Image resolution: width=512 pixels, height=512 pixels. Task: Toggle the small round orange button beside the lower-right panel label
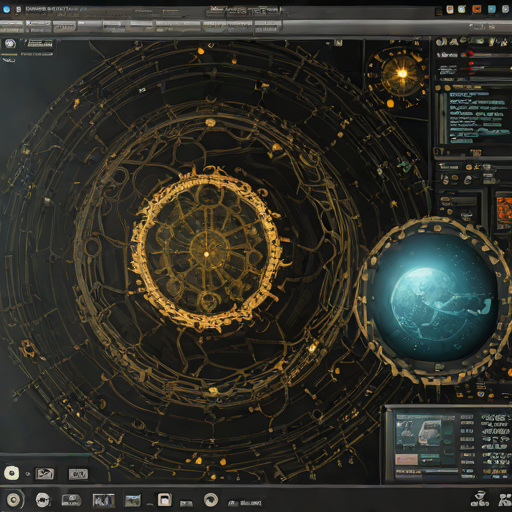469,167
